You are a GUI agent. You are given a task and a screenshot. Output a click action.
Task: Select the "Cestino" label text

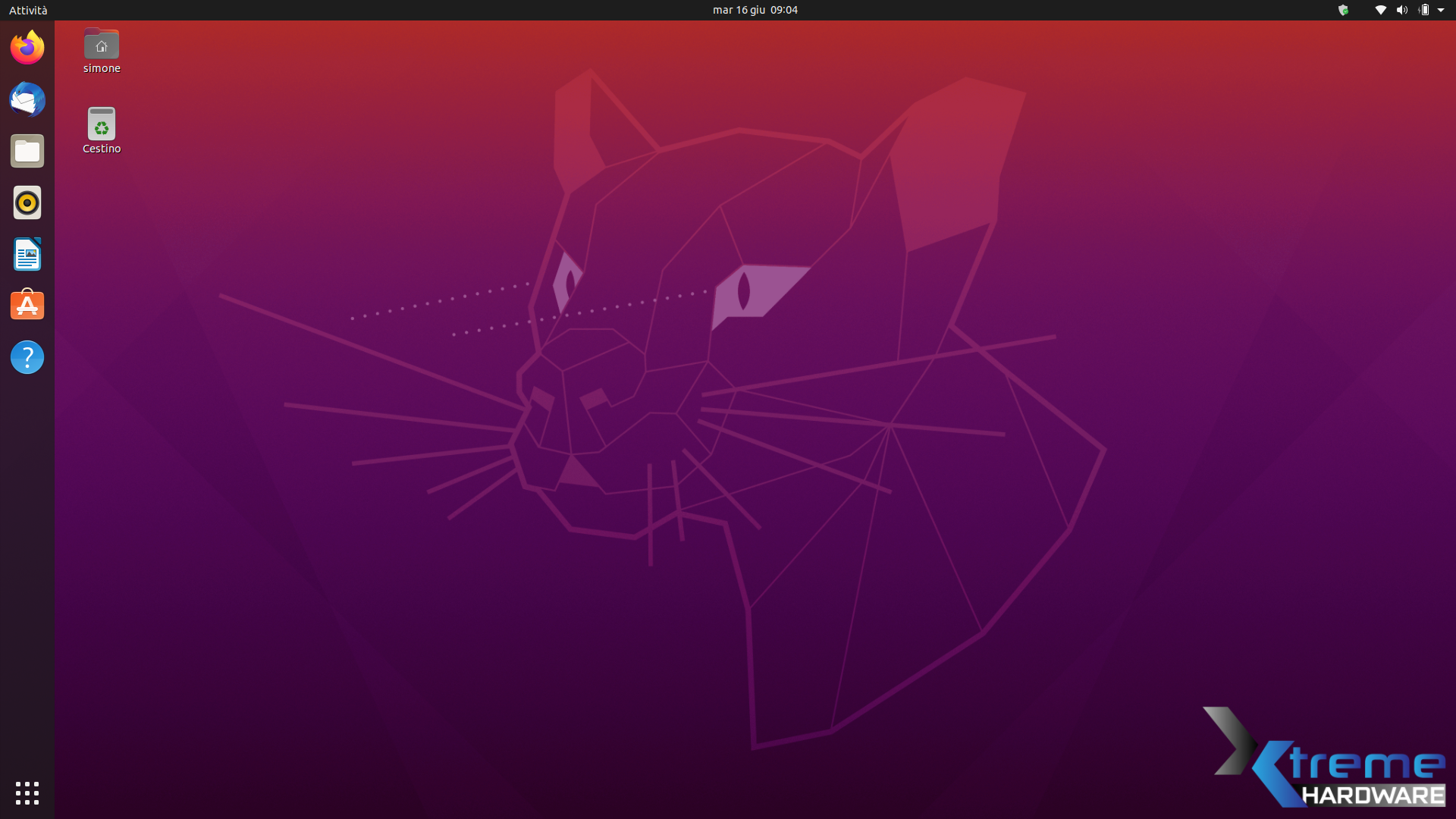[x=102, y=149]
